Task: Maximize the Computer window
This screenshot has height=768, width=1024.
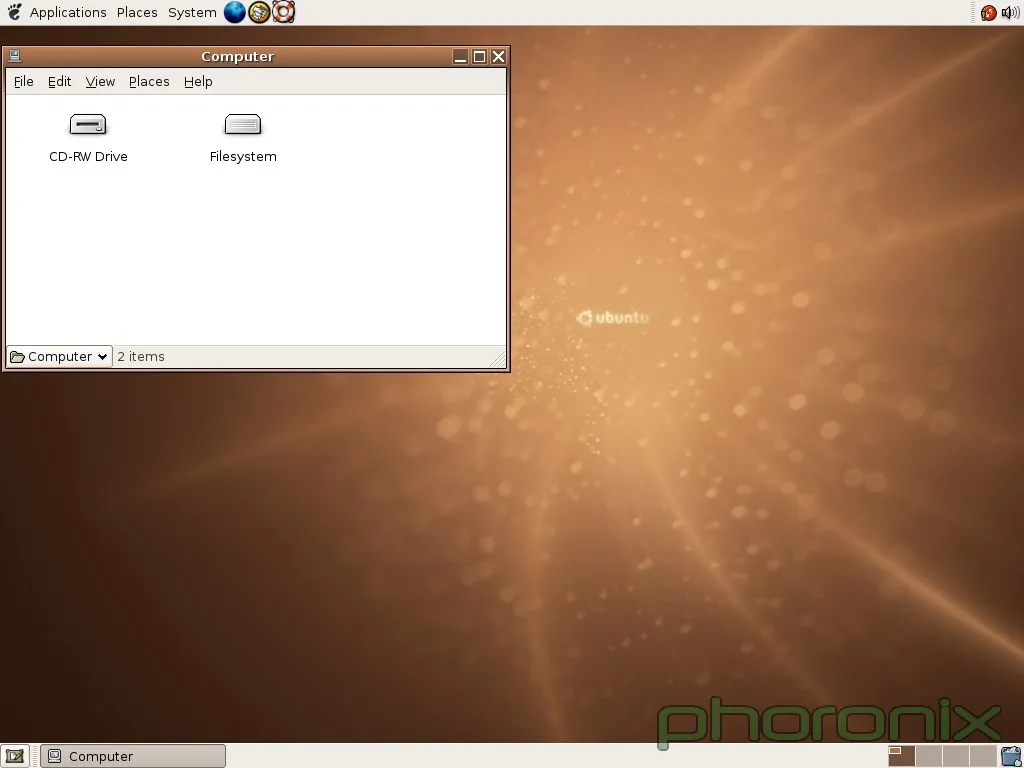Action: (479, 57)
